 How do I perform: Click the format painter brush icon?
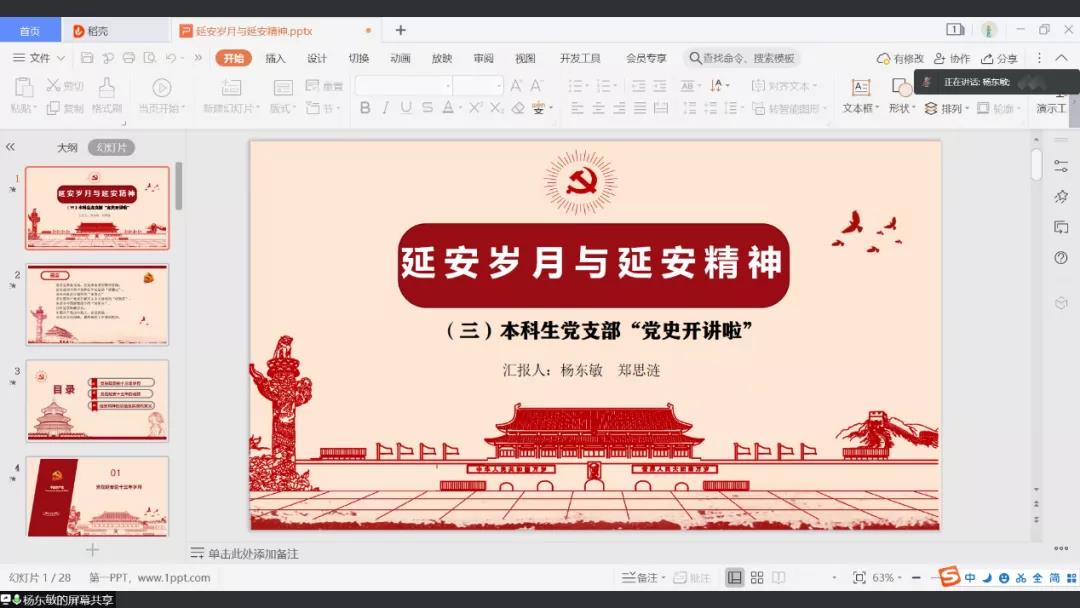coord(106,88)
